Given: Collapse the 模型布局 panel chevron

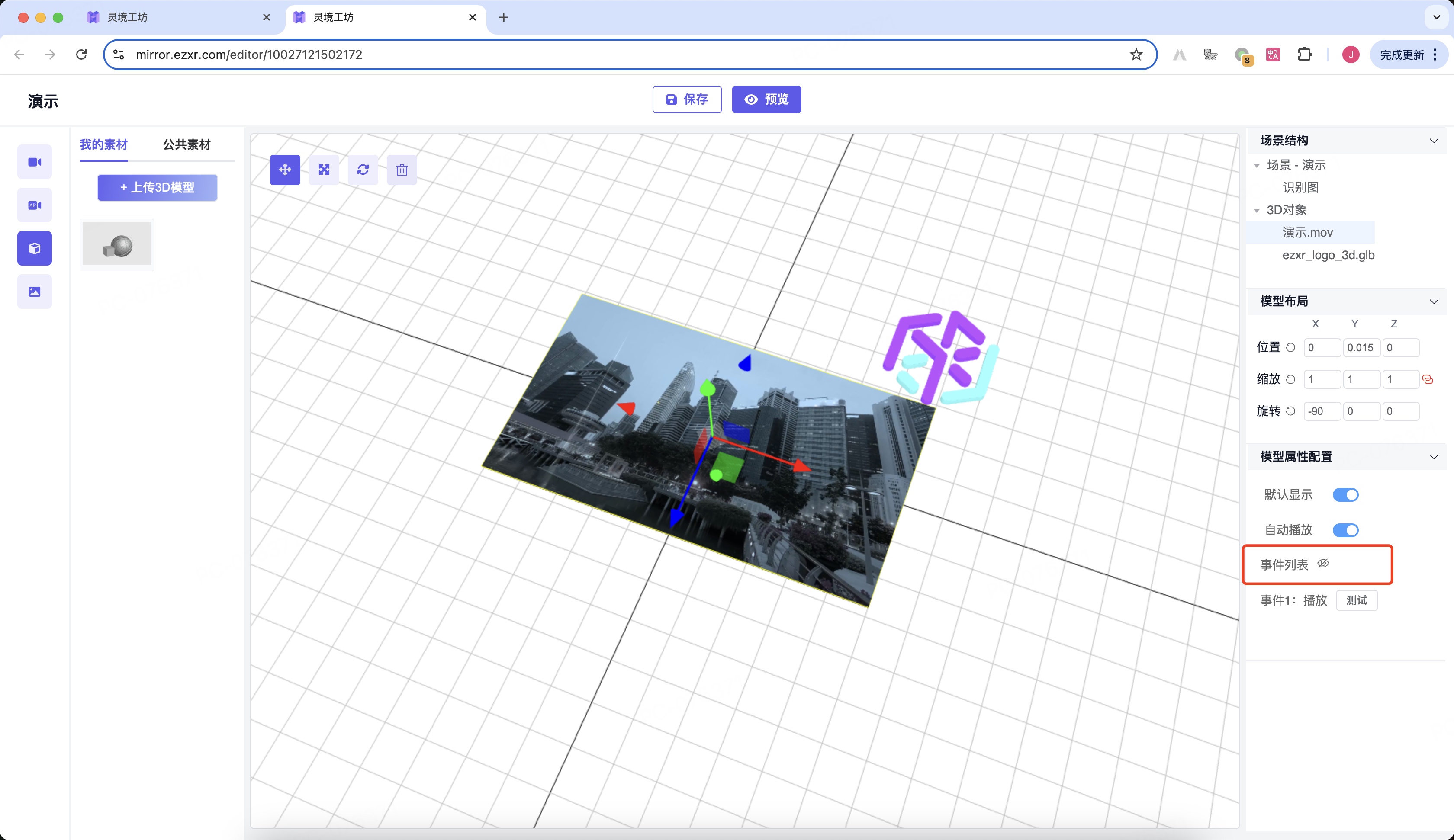Looking at the screenshot, I should pyautogui.click(x=1434, y=302).
